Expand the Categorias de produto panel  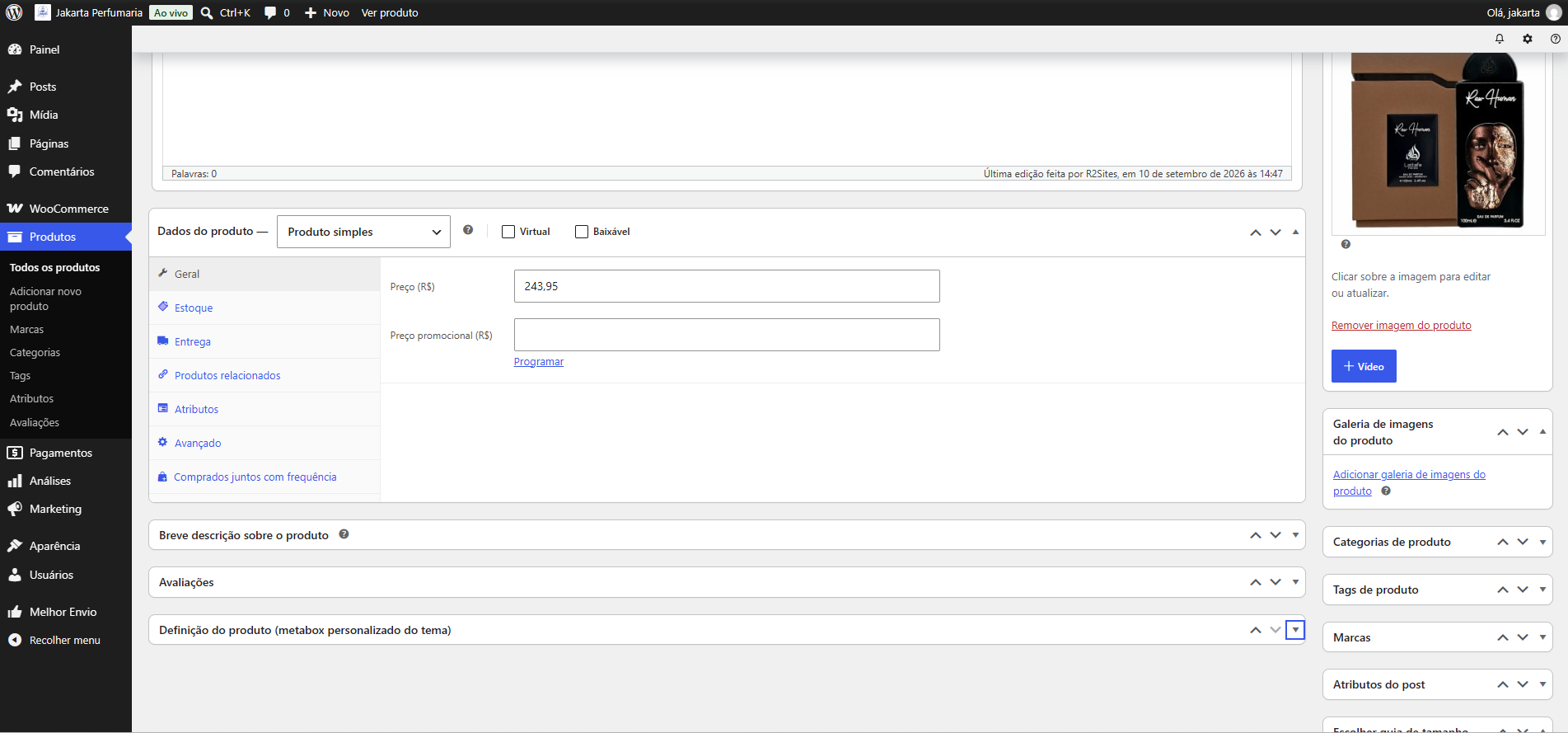(1542, 542)
